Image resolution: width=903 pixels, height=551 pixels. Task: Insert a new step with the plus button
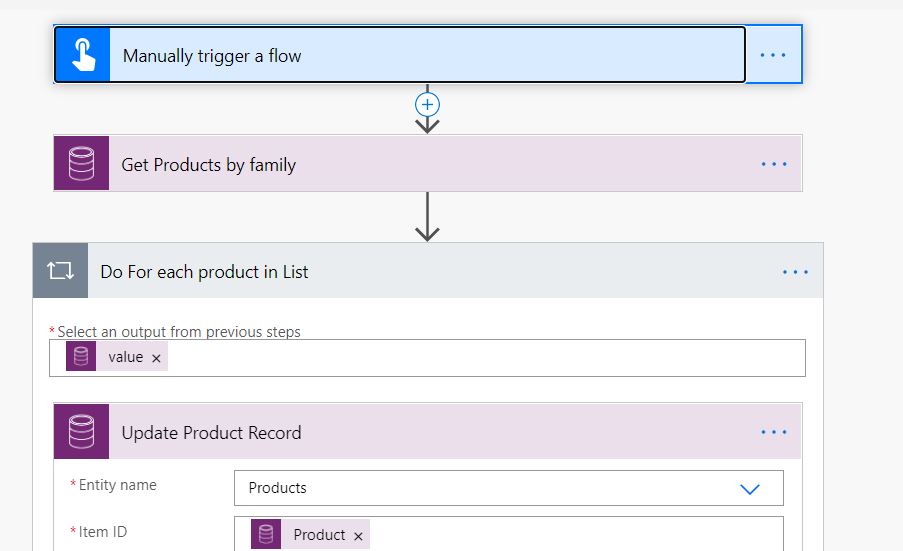427,105
